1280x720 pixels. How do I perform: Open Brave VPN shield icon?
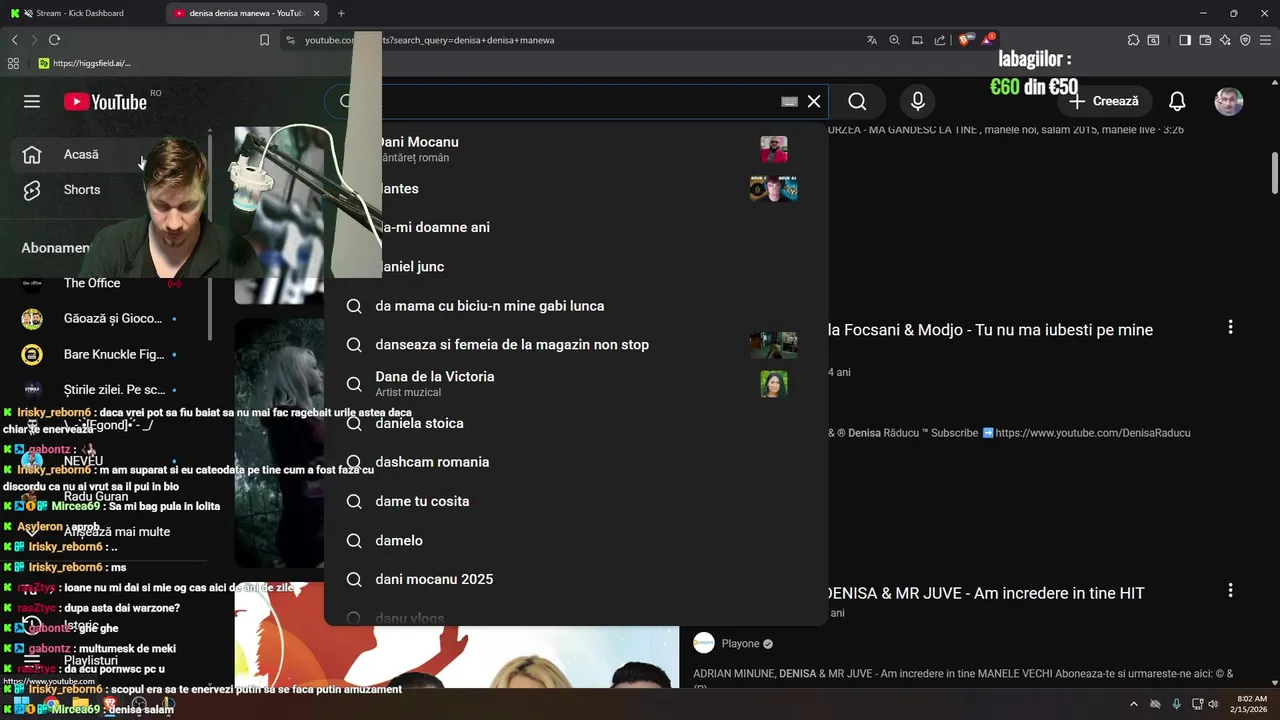(x=1245, y=40)
